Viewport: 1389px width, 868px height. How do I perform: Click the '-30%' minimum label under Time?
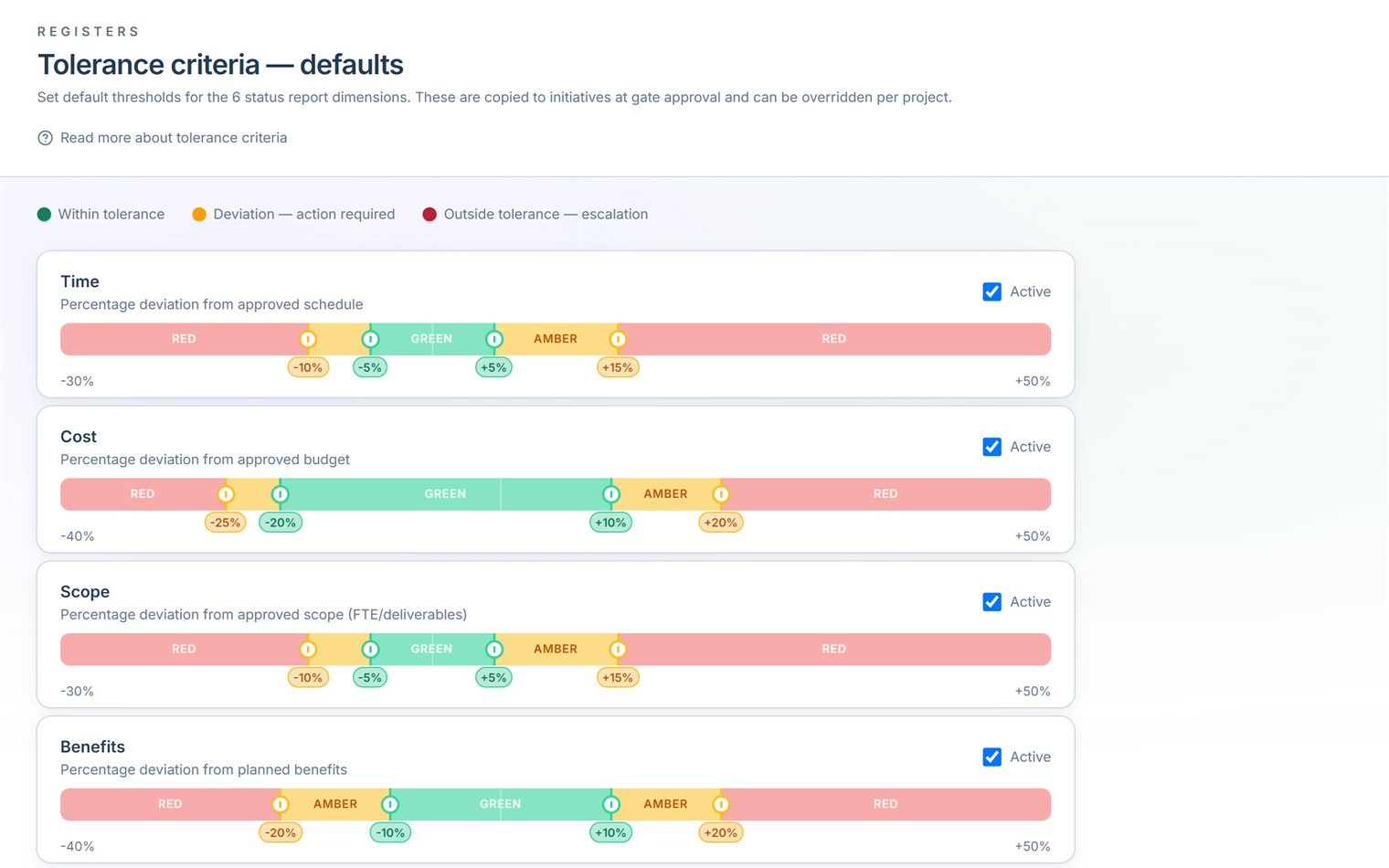pos(77,381)
